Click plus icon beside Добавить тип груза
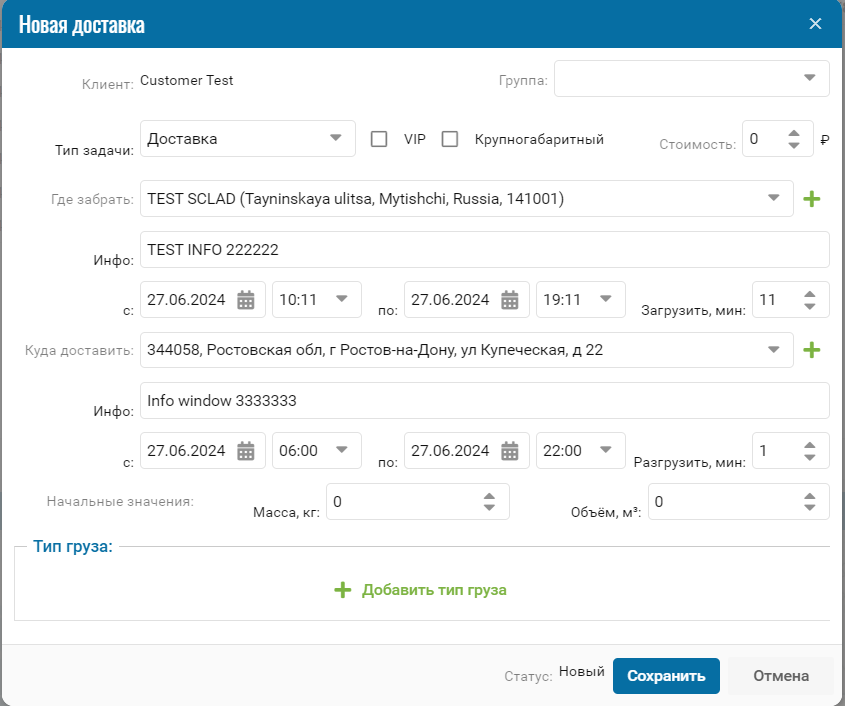 coord(343,590)
